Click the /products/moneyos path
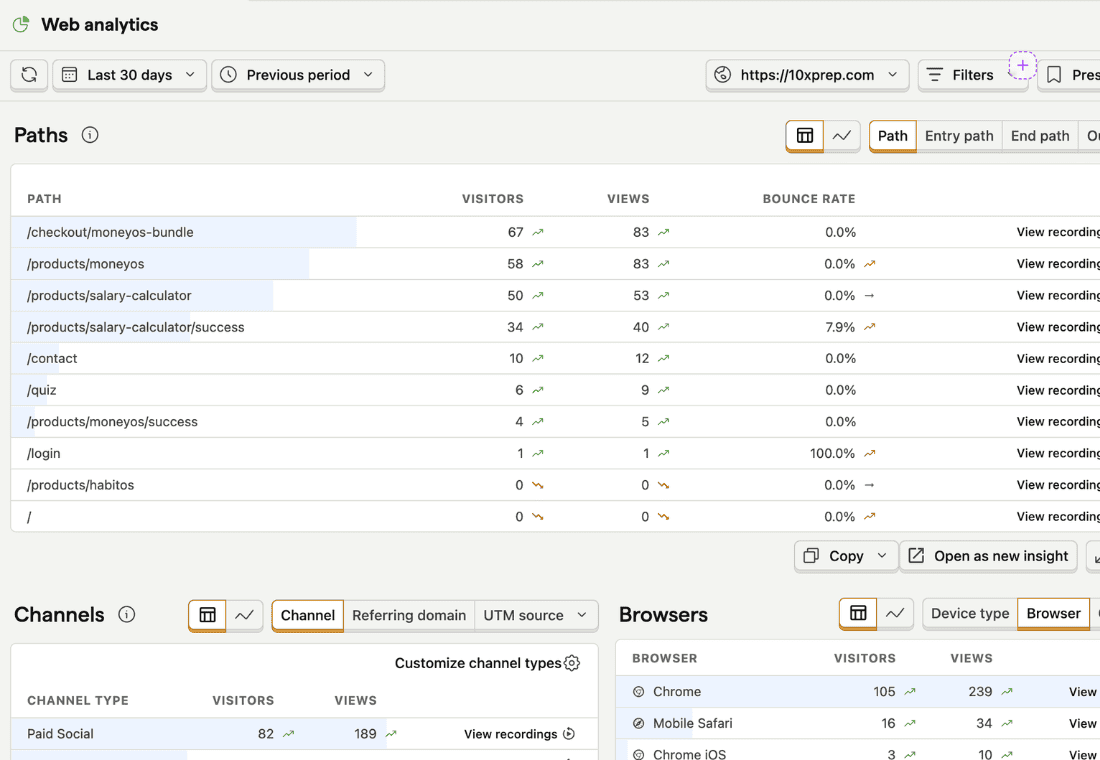 86,264
